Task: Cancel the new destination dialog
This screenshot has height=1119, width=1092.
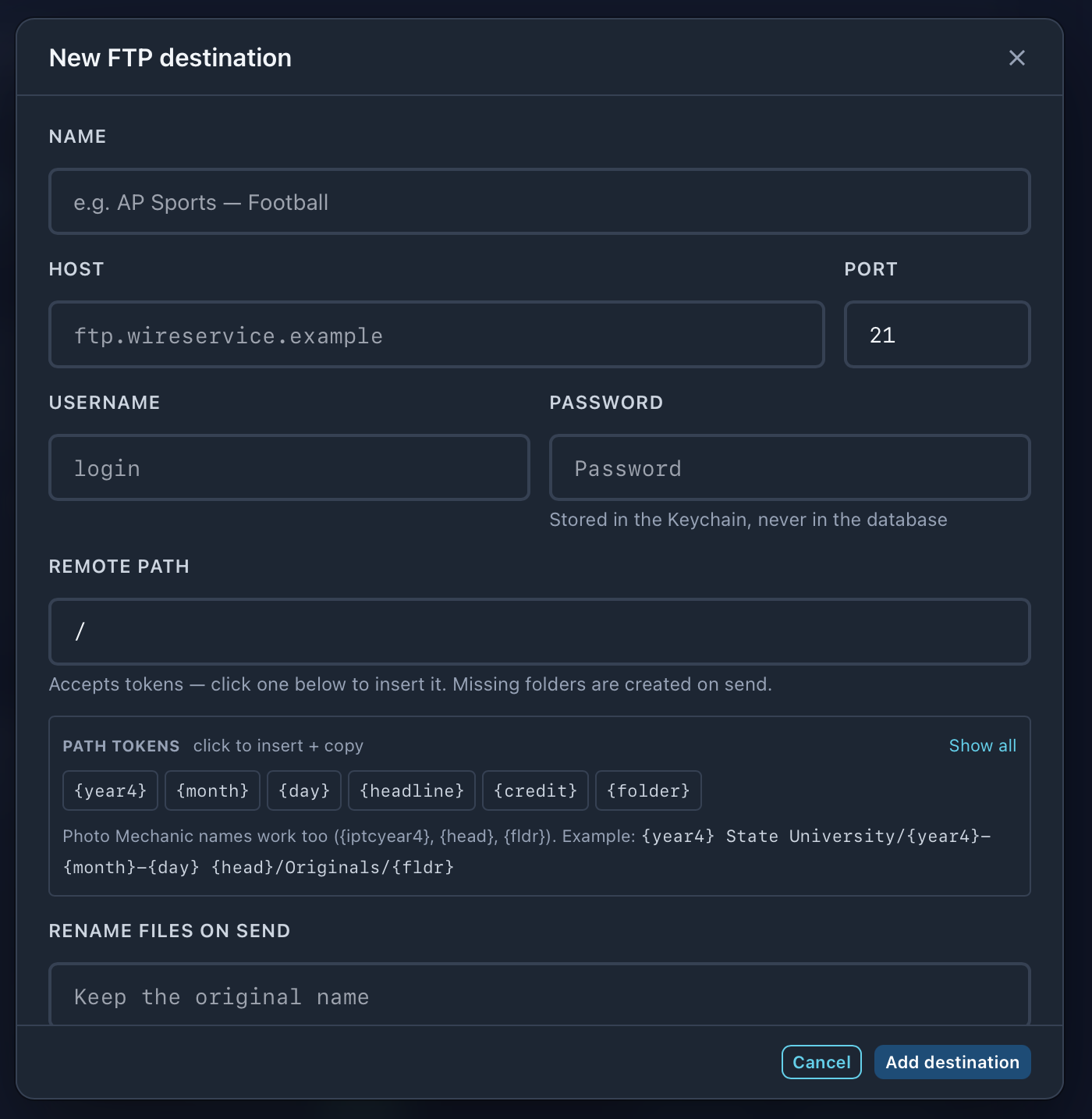Action: [821, 1062]
